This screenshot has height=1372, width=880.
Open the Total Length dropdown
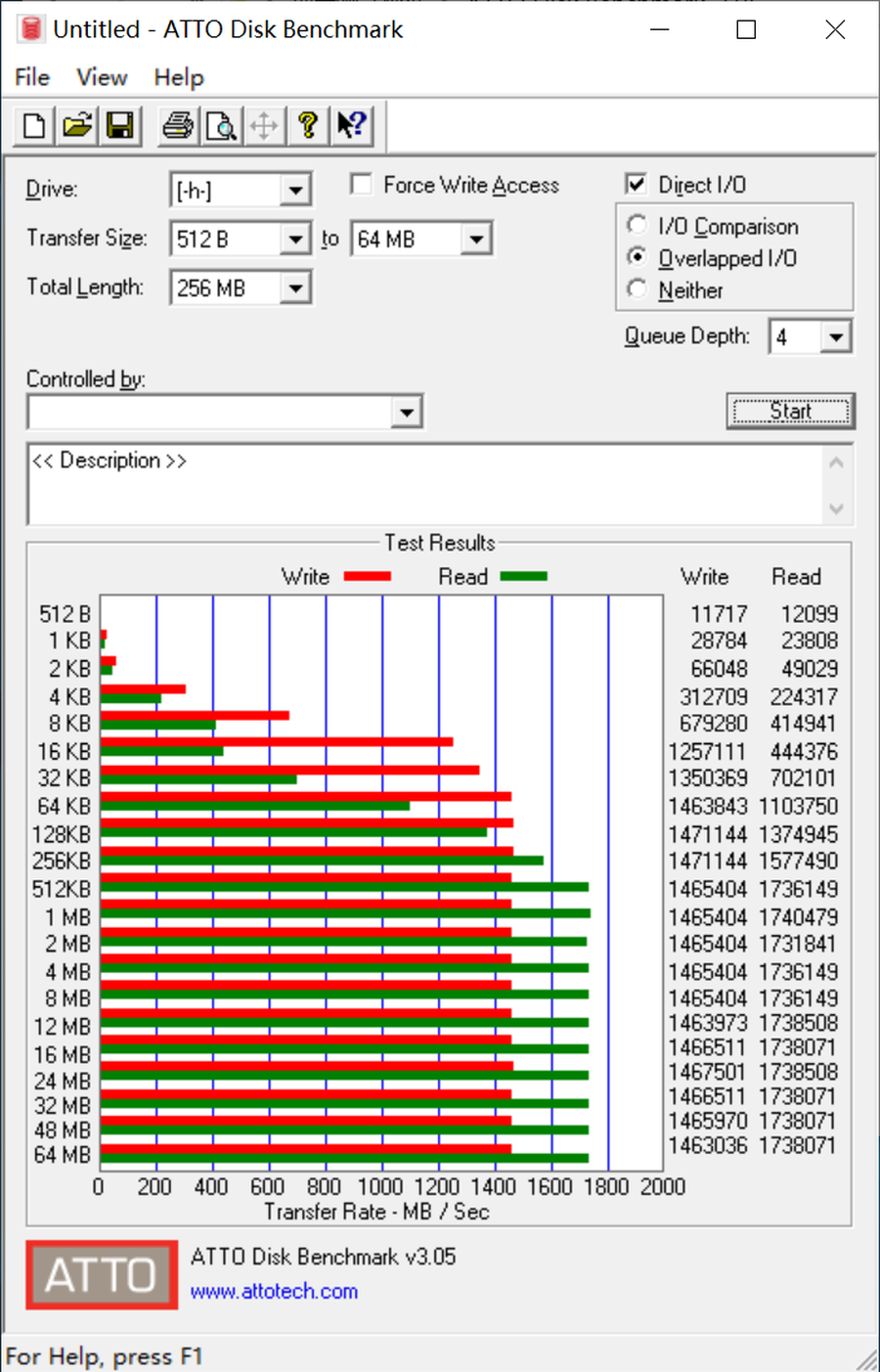(294, 288)
